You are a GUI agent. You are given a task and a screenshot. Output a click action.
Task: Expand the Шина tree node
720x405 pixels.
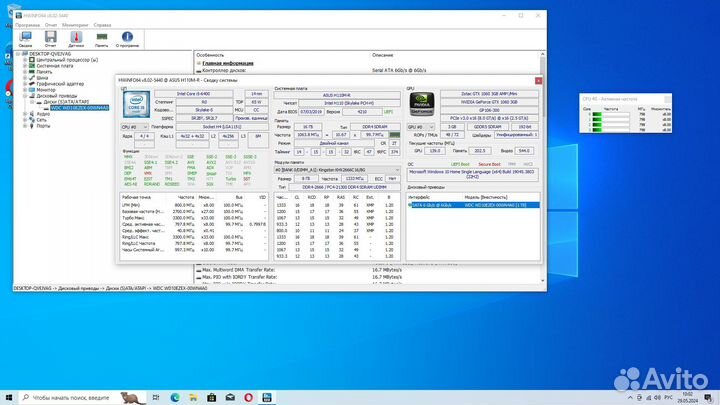click(25, 78)
